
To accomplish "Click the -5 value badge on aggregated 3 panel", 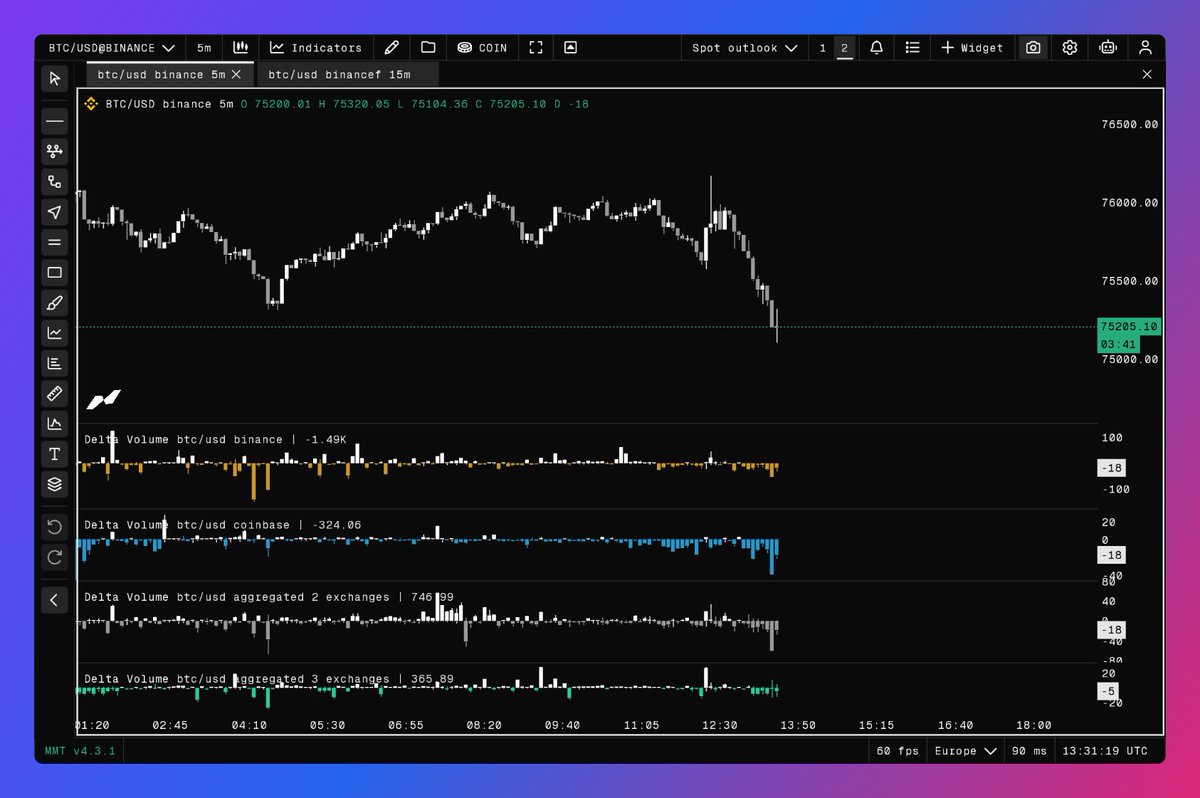I will 1108,691.
